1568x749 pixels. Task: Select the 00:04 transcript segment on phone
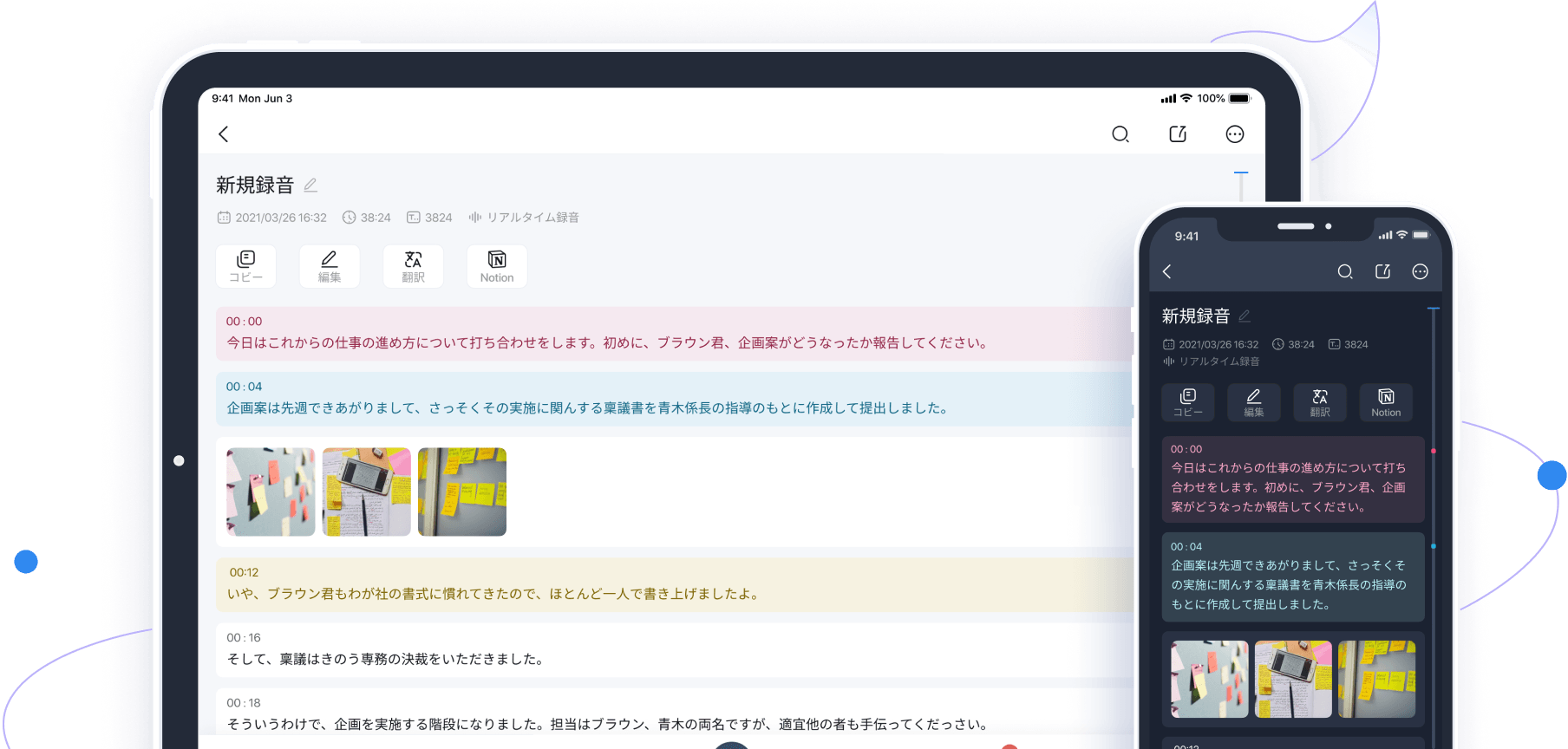1293,577
